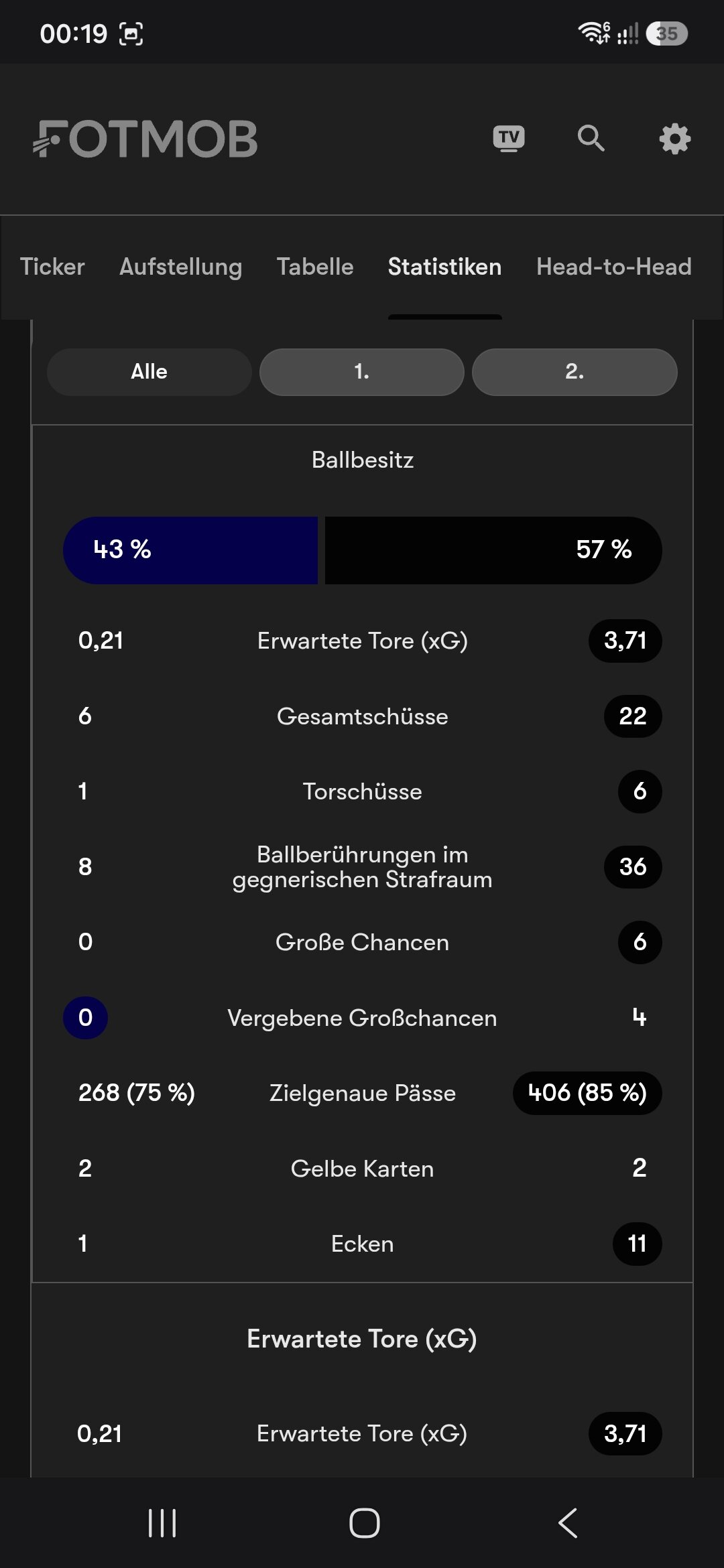
Task: Tap the FotMob logo
Action: click(x=145, y=139)
